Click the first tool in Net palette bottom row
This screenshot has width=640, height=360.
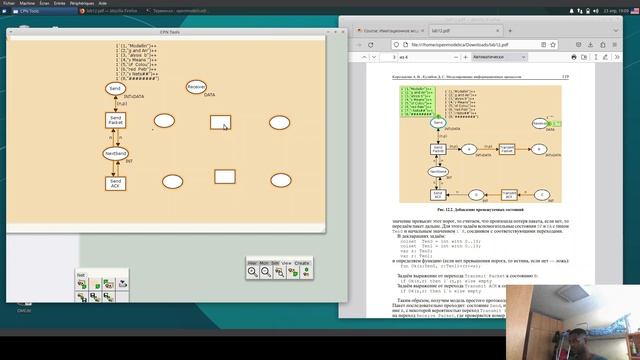[x=82, y=297]
